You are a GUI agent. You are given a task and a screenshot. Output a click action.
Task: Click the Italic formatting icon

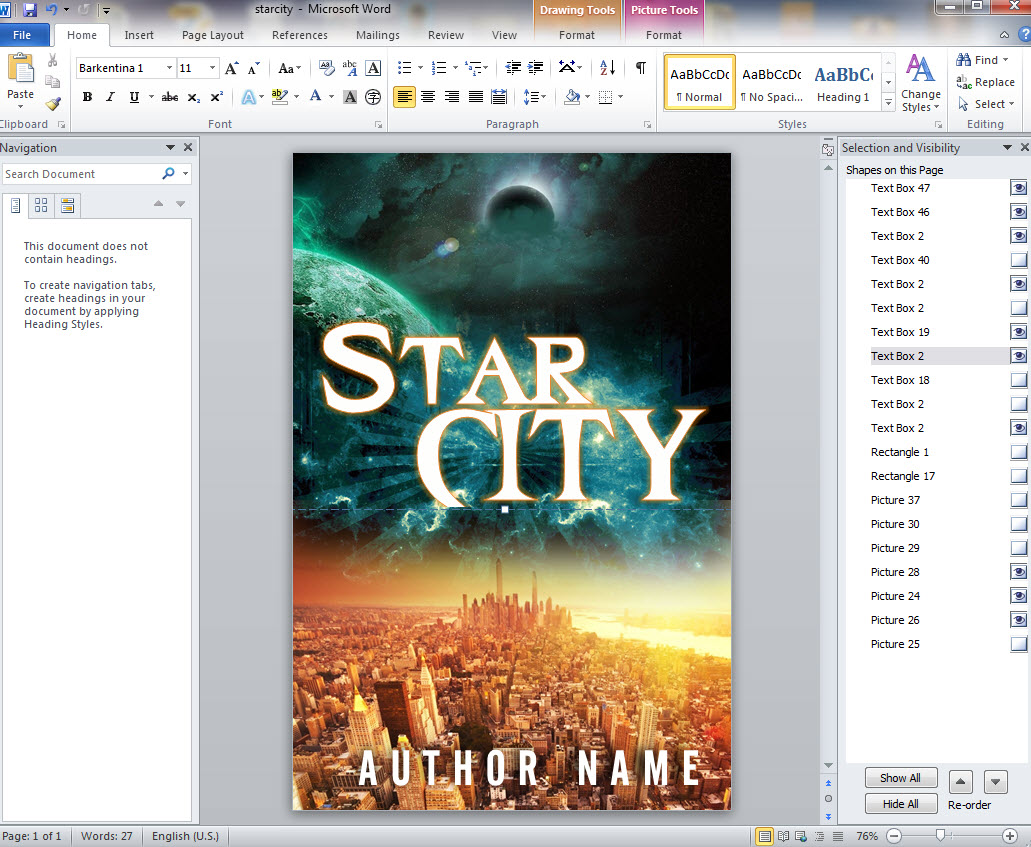[110, 97]
